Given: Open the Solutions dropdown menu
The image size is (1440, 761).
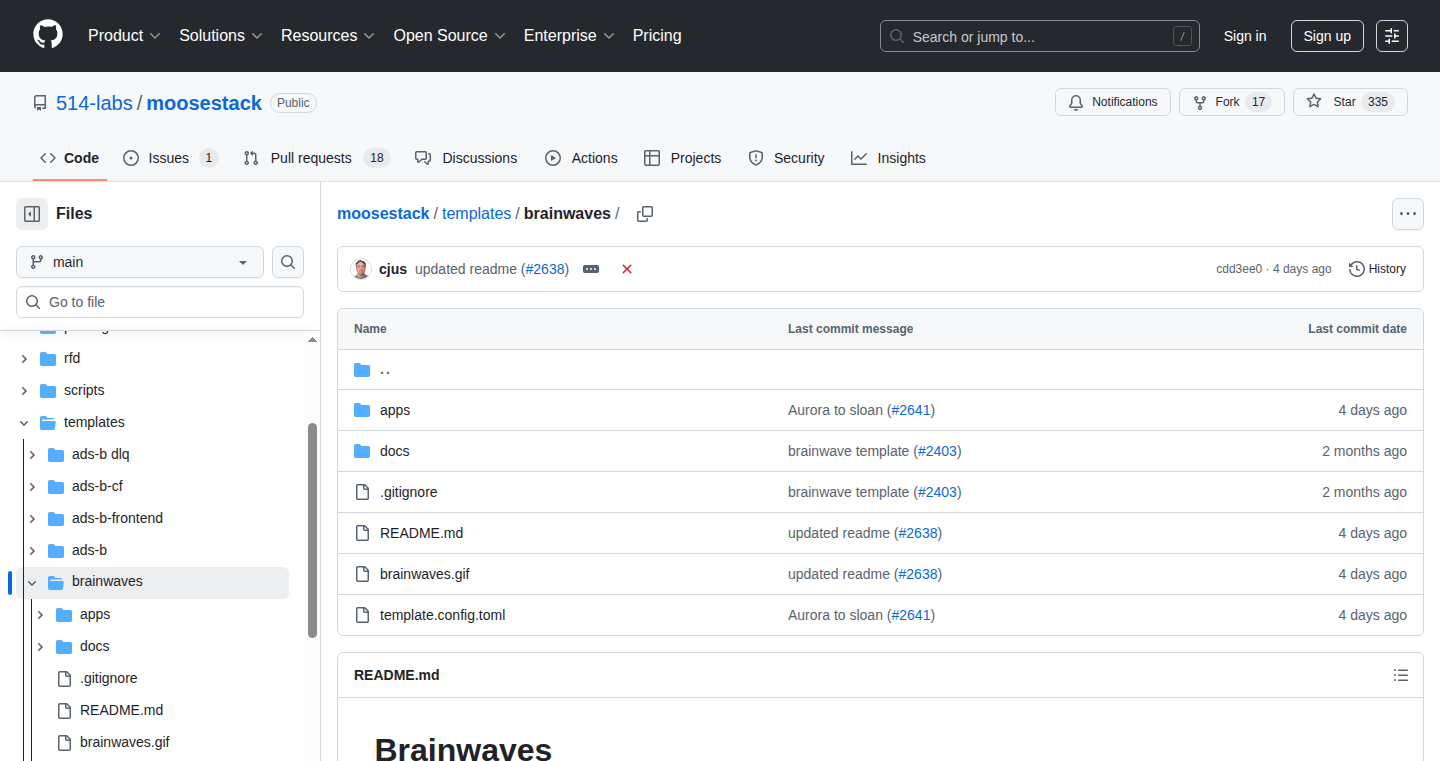Looking at the screenshot, I should pyautogui.click(x=221, y=35).
